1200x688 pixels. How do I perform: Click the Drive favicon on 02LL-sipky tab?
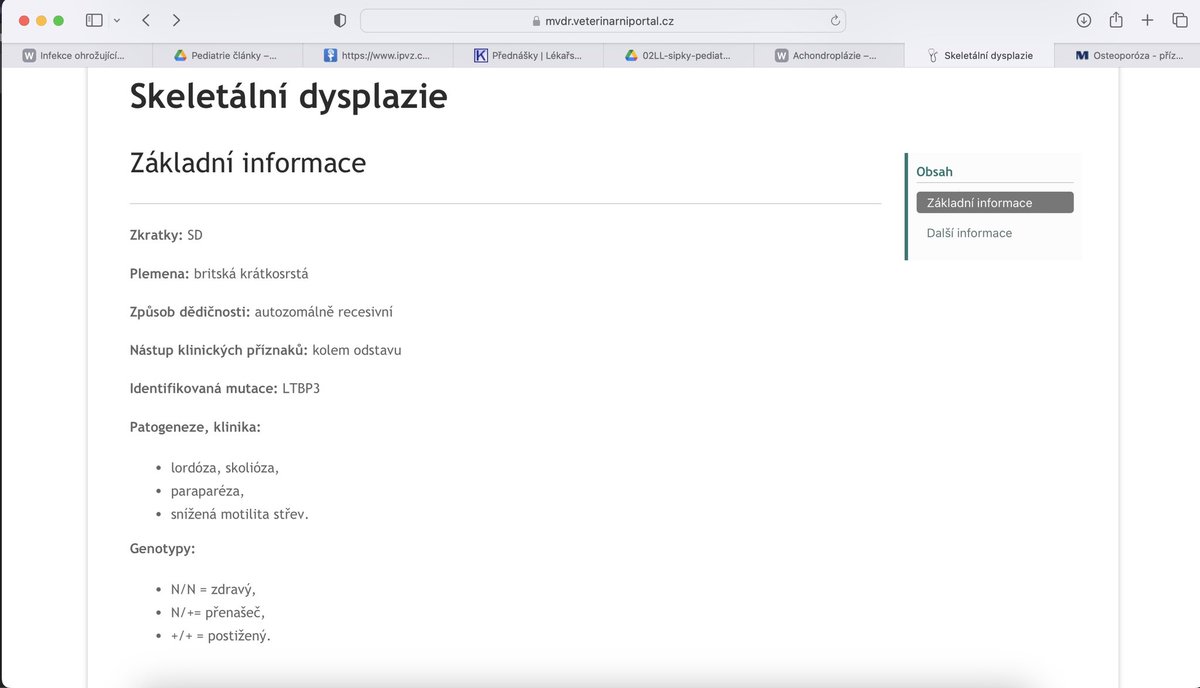(x=631, y=56)
